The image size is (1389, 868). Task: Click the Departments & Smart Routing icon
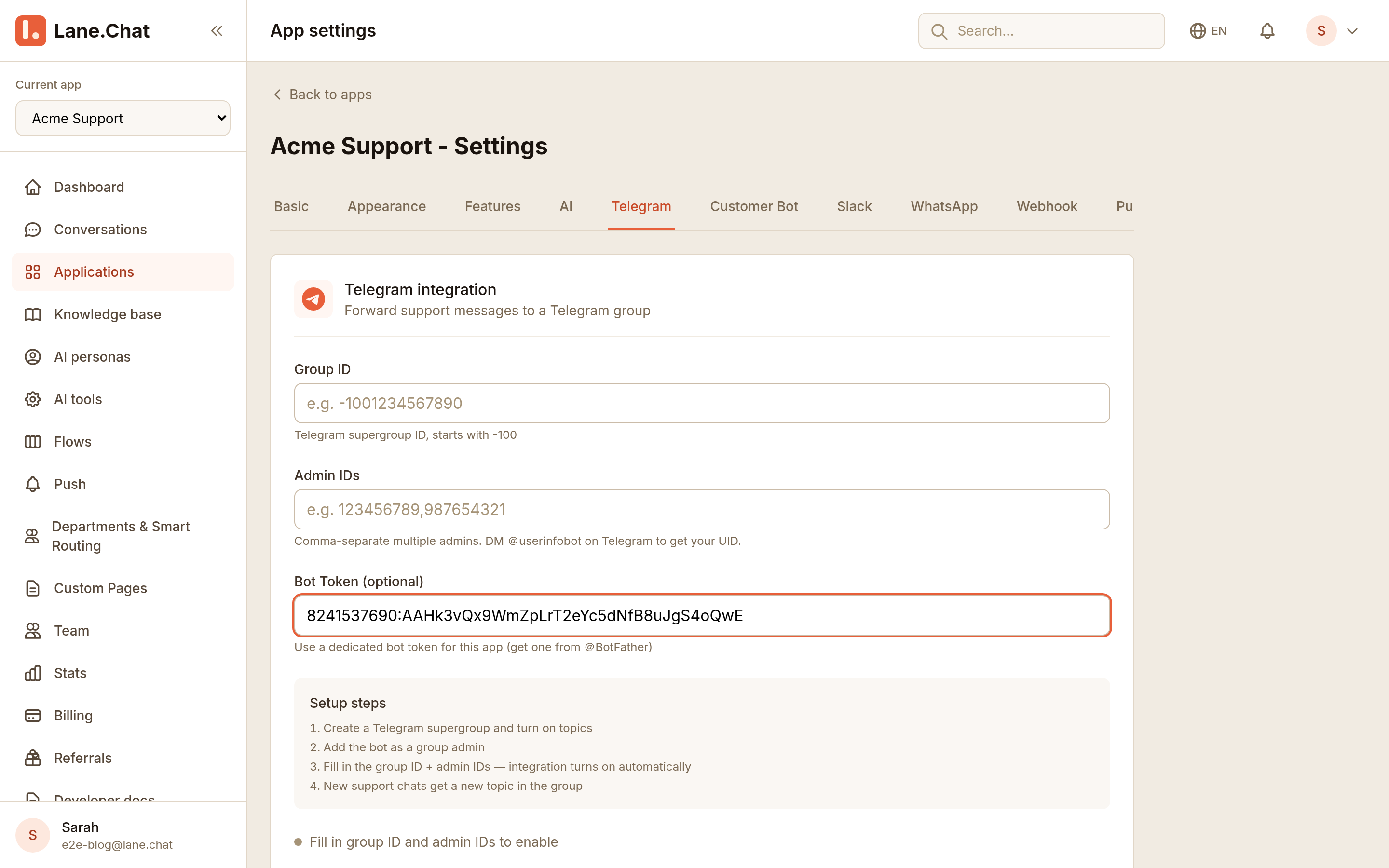coord(32,536)
